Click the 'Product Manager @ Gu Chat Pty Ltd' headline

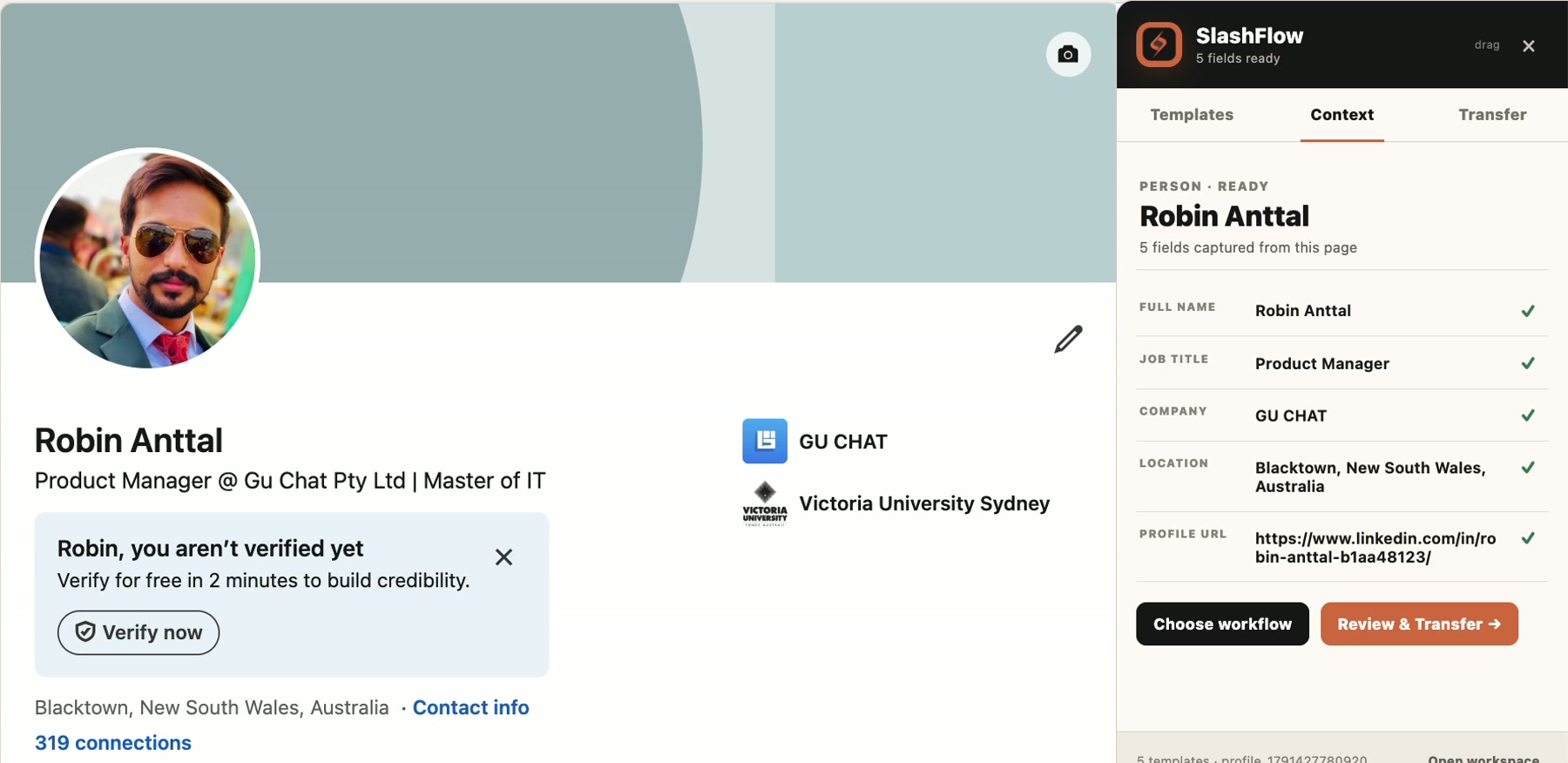(x=290, y=481)
